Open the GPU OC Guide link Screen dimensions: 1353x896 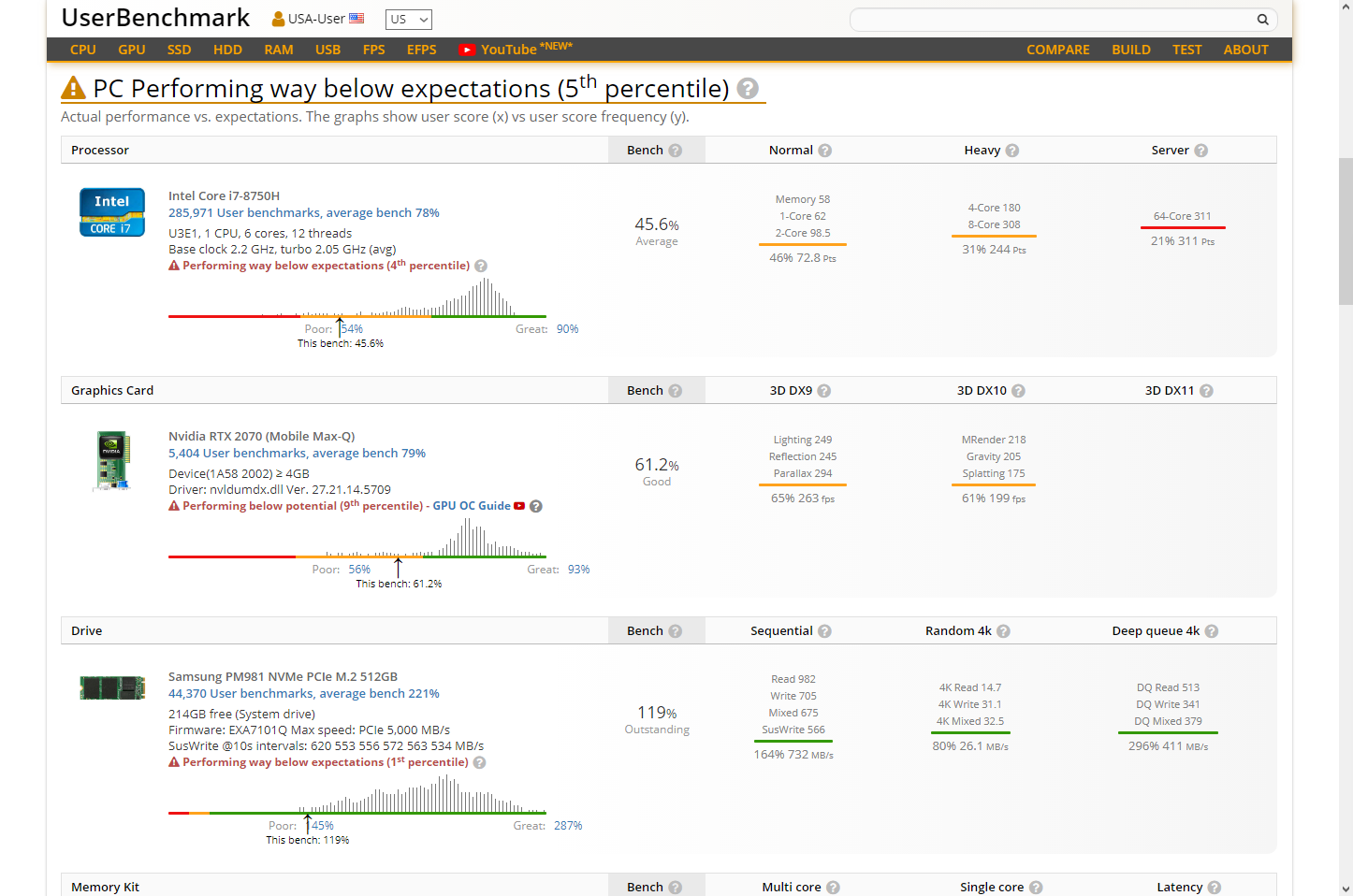(472, 506)
